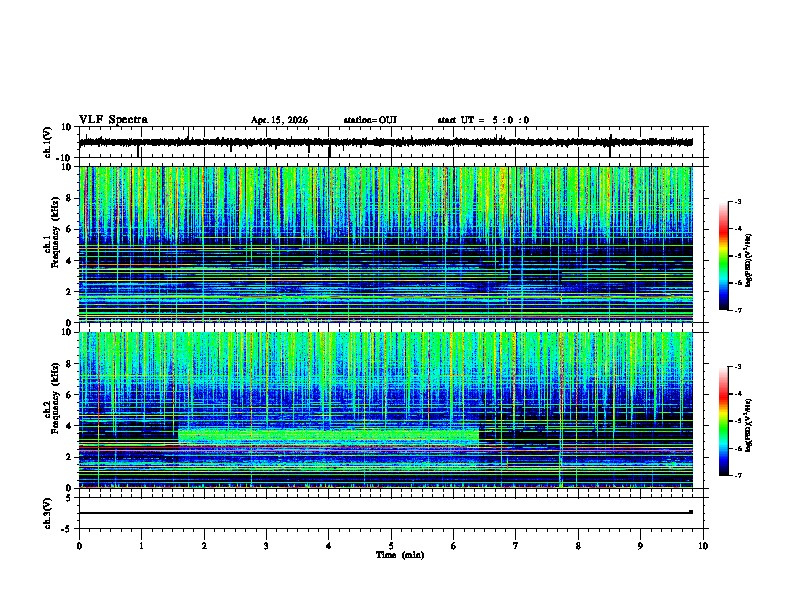Click the -3 value on ch.1 color scale
The height and width of the screenshot is (612, 792).
[x=737, y=202]
